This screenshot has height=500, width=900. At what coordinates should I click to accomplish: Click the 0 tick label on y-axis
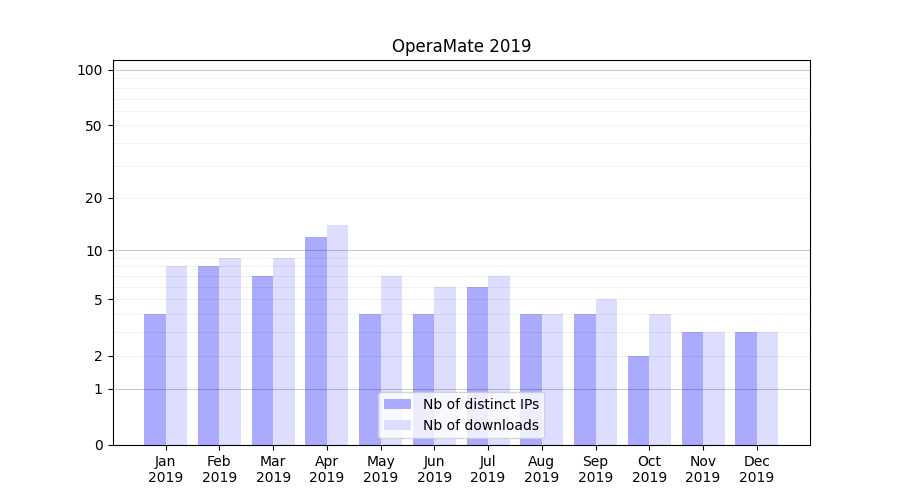click(x=98, y=445)
